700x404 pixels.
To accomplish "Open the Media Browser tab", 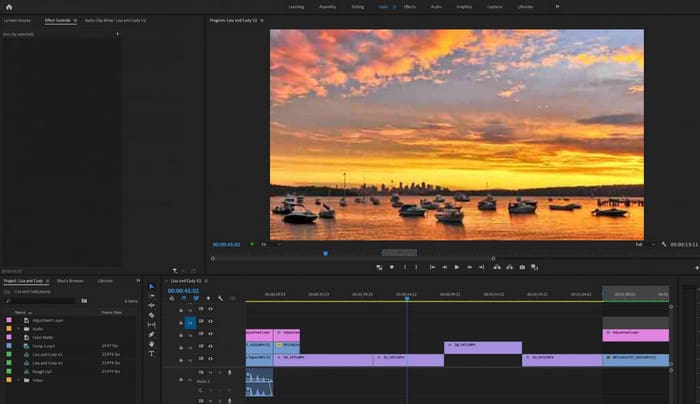I will coord(70,281).
